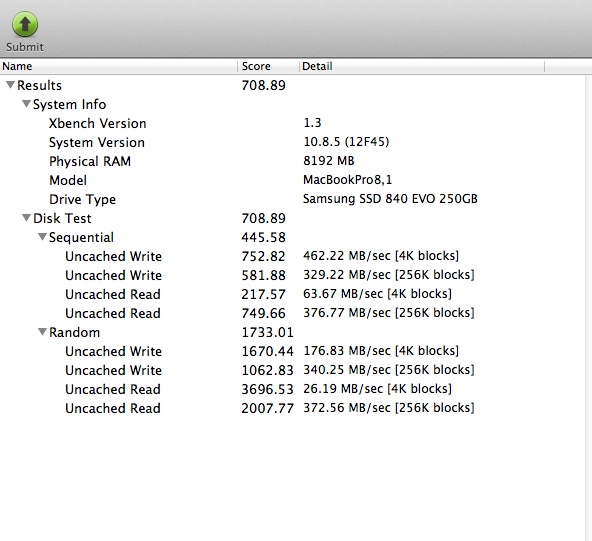
Task: Select the Drive Type row
Action: pyautogui.click(x=293, y=199)
